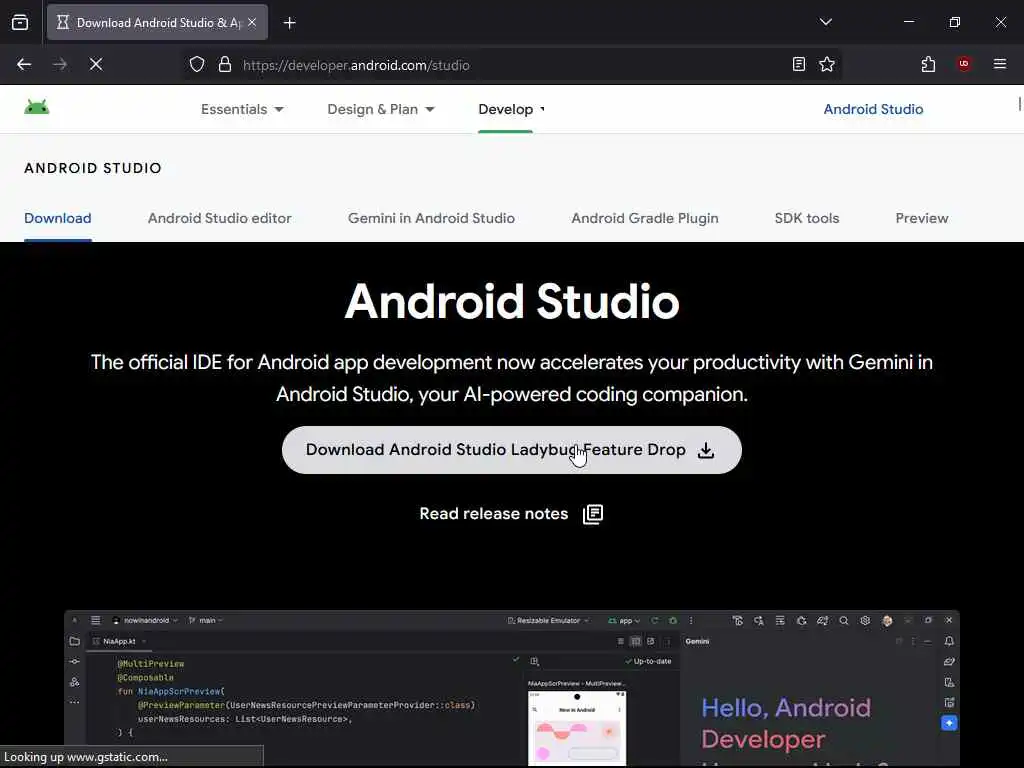The height and width of the screenshot is (768, 1024).
Task: Click the site padlock security icon
Action: 225,65
